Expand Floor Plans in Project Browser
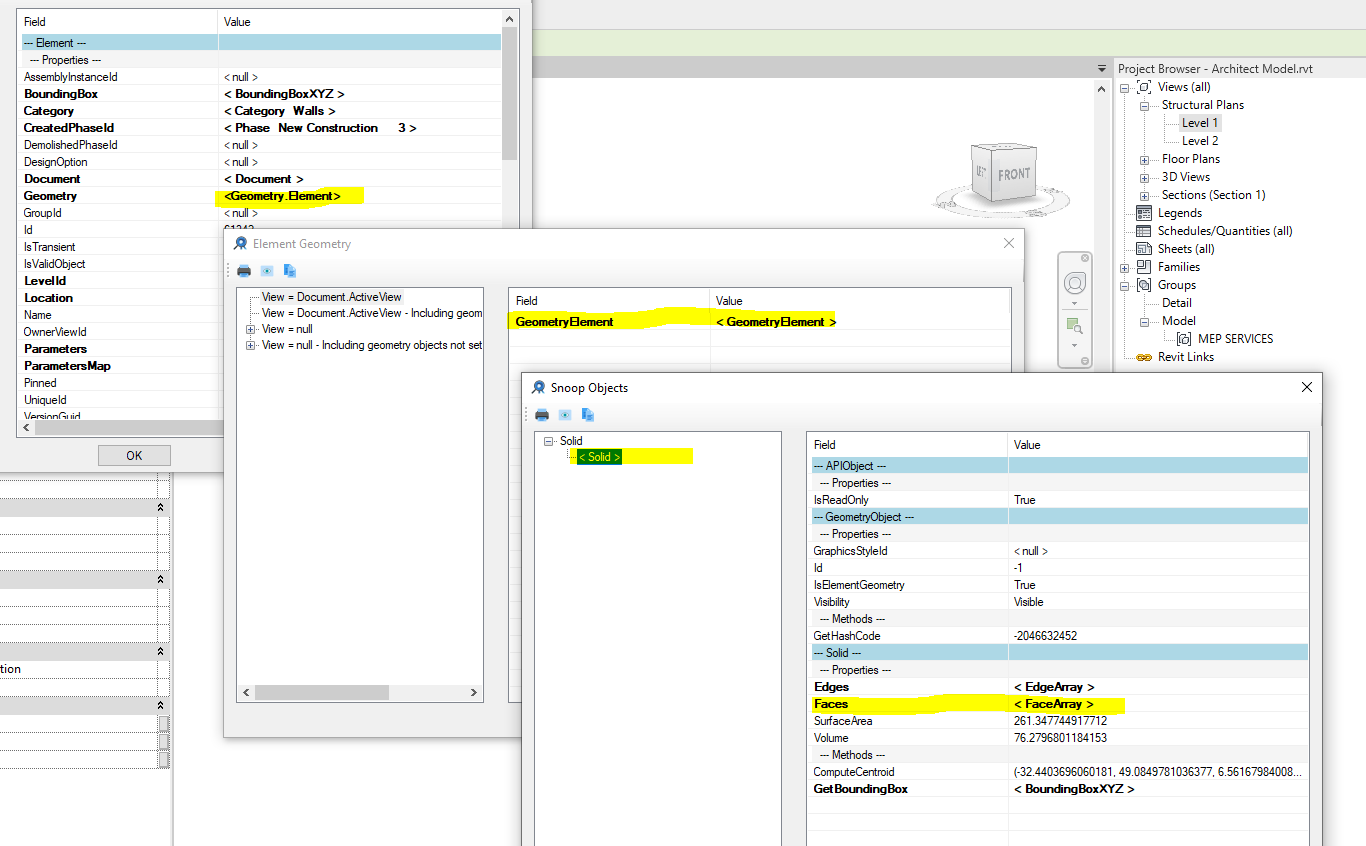This screenshot has width=1366, height=846. point(1143,158)
